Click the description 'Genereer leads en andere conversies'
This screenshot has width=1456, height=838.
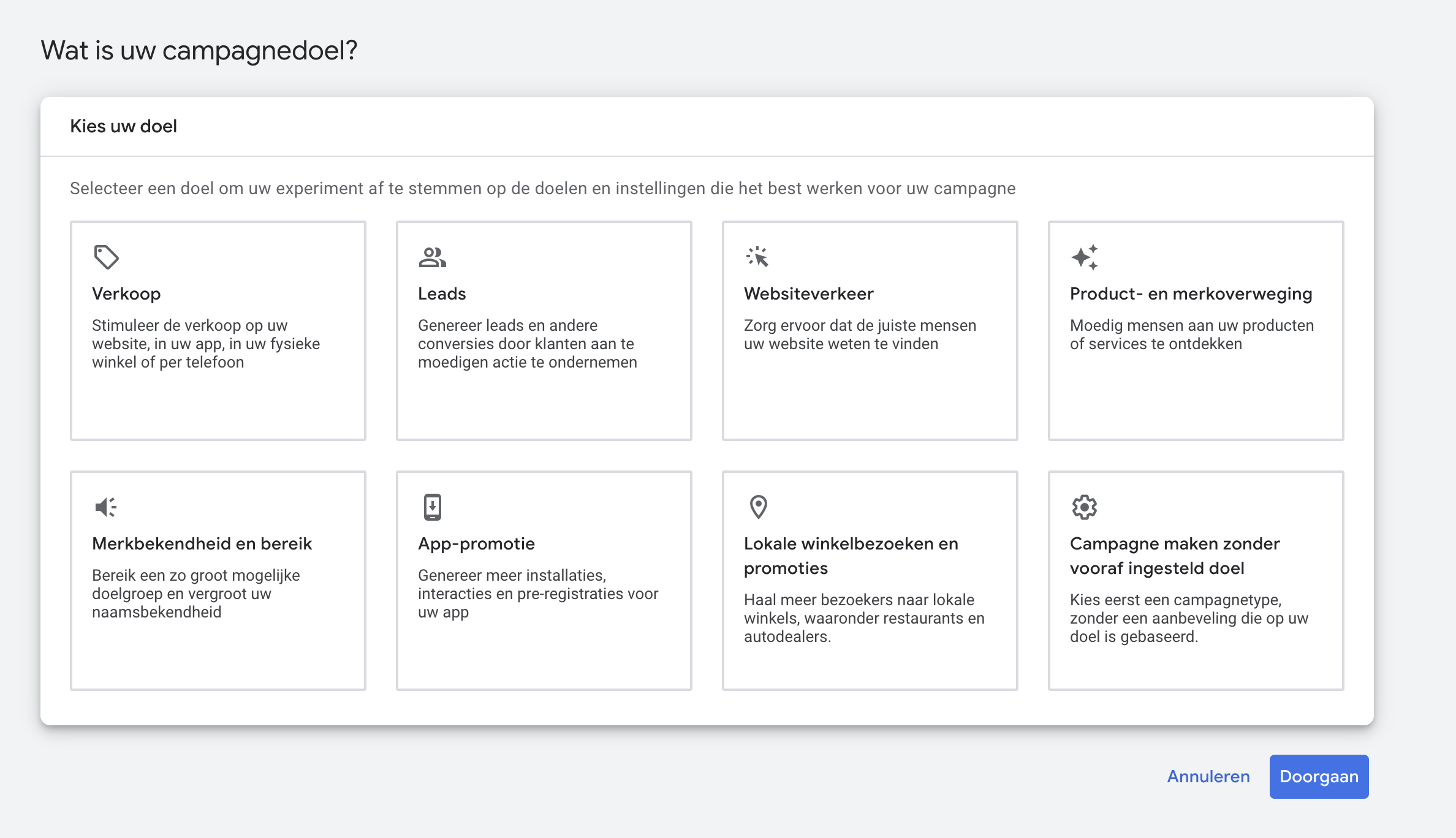click(x=527, y=344)
